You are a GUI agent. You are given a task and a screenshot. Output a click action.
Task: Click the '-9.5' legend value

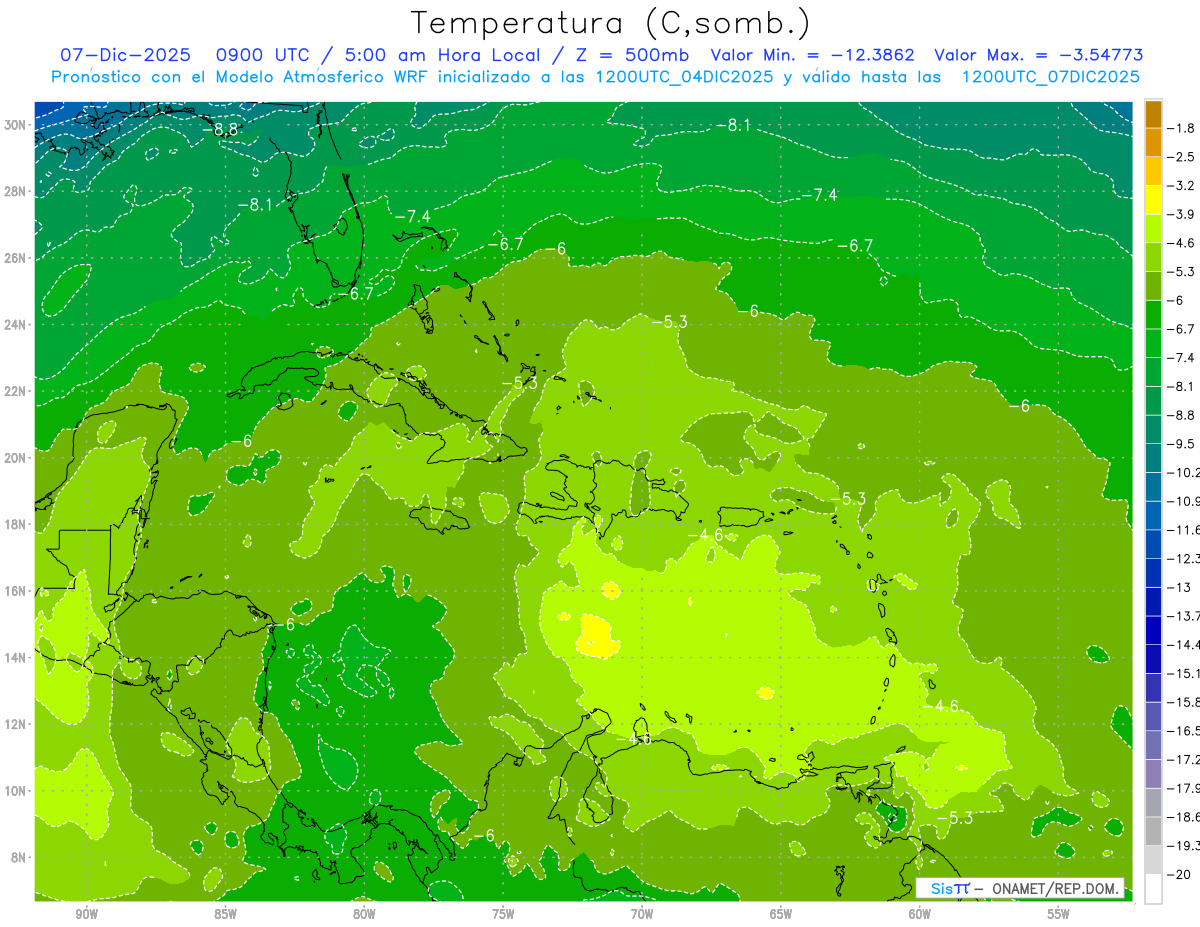1181,444
